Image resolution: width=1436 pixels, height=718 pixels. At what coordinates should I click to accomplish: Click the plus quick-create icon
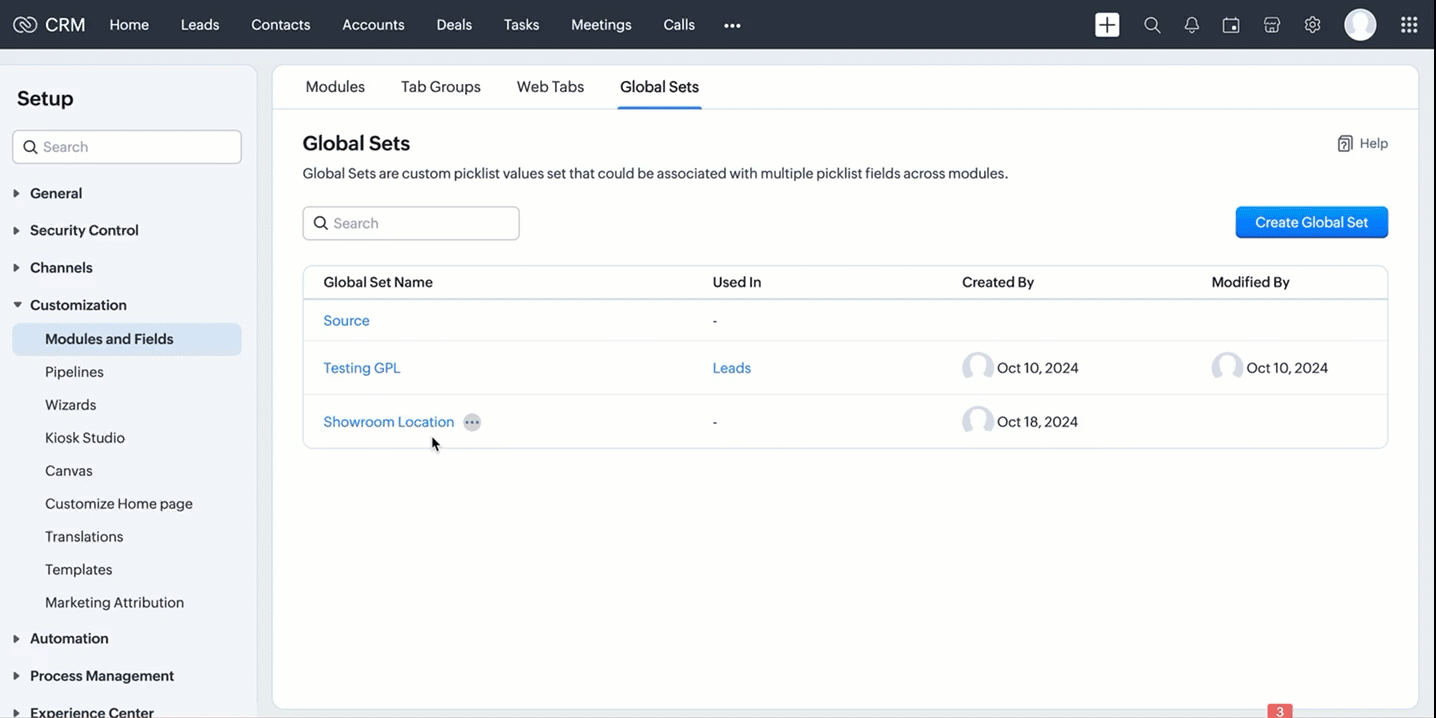tap(1107, 25)
